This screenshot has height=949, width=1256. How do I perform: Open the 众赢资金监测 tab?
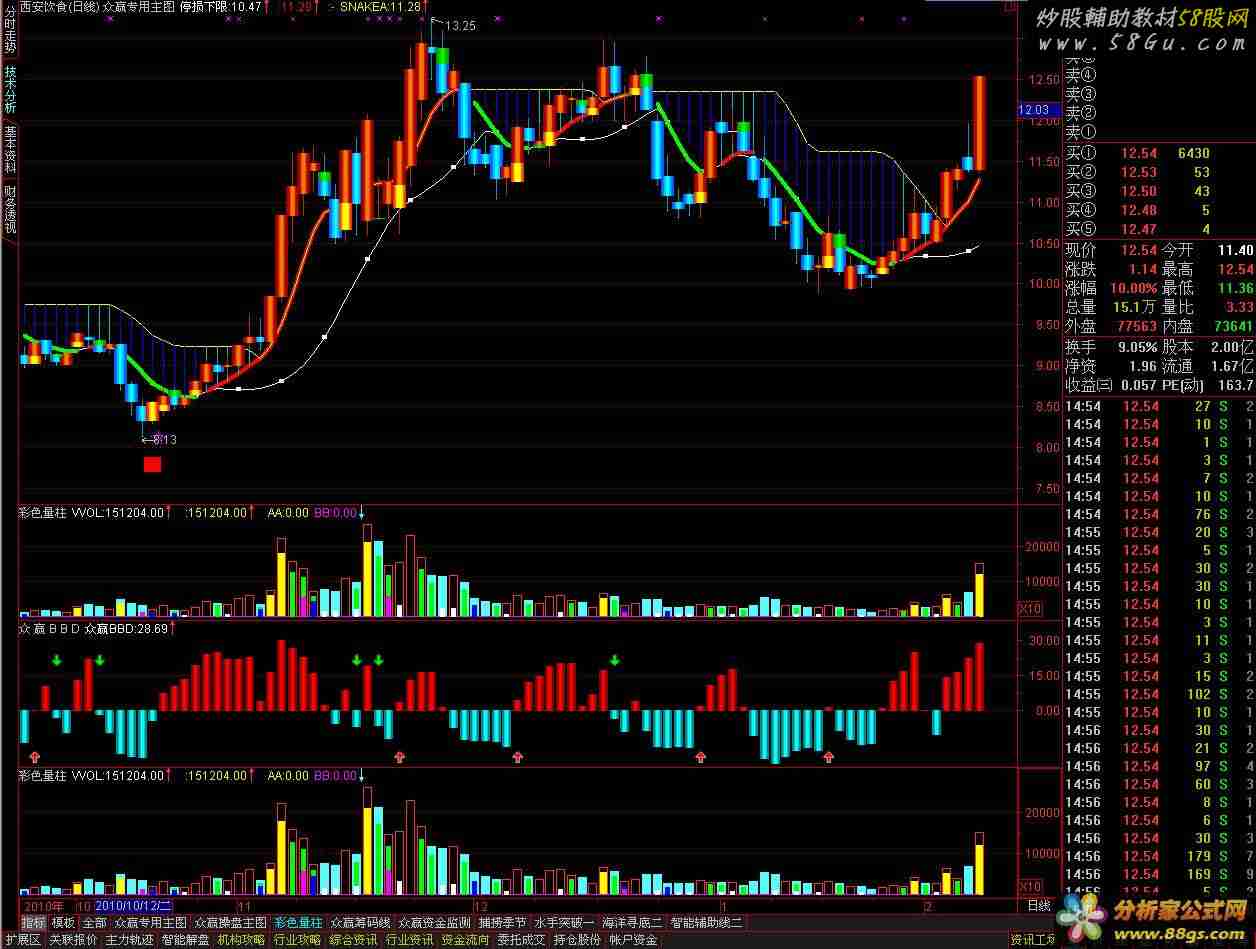(x=434, y=923)
